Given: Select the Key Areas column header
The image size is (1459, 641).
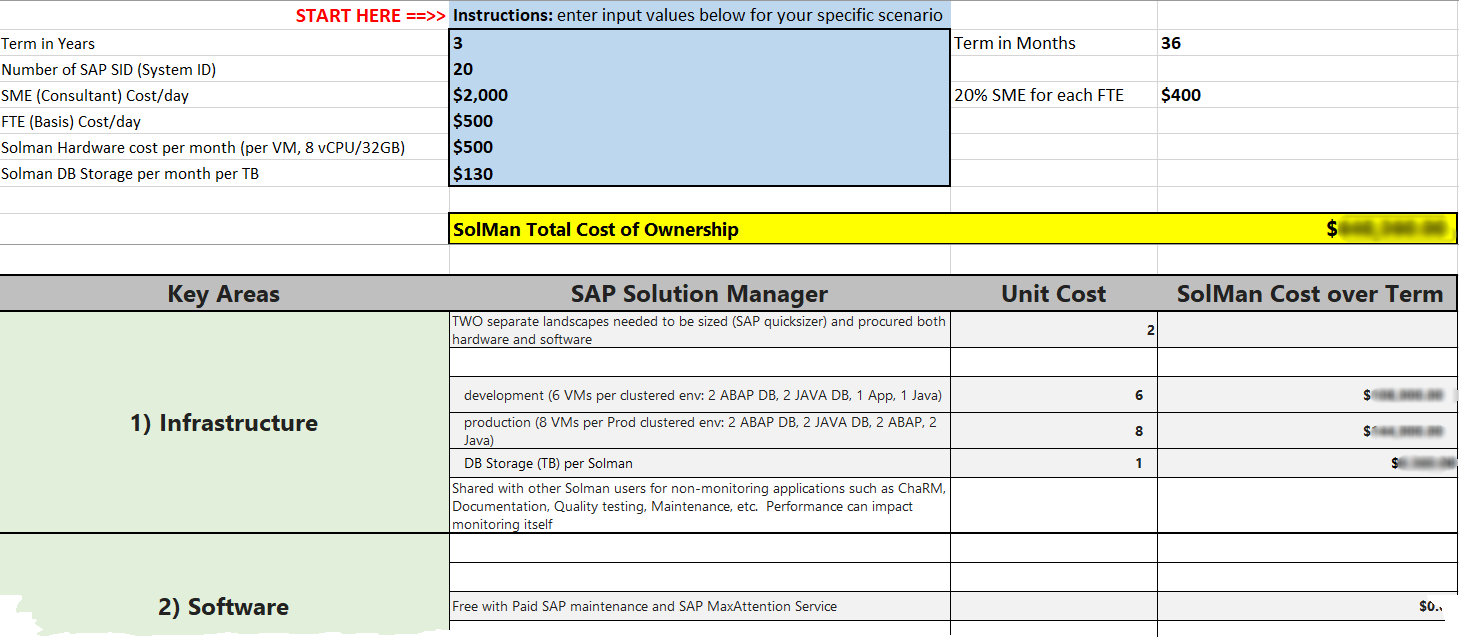Looking at the screenshot, I should click(x=224, y=294).
